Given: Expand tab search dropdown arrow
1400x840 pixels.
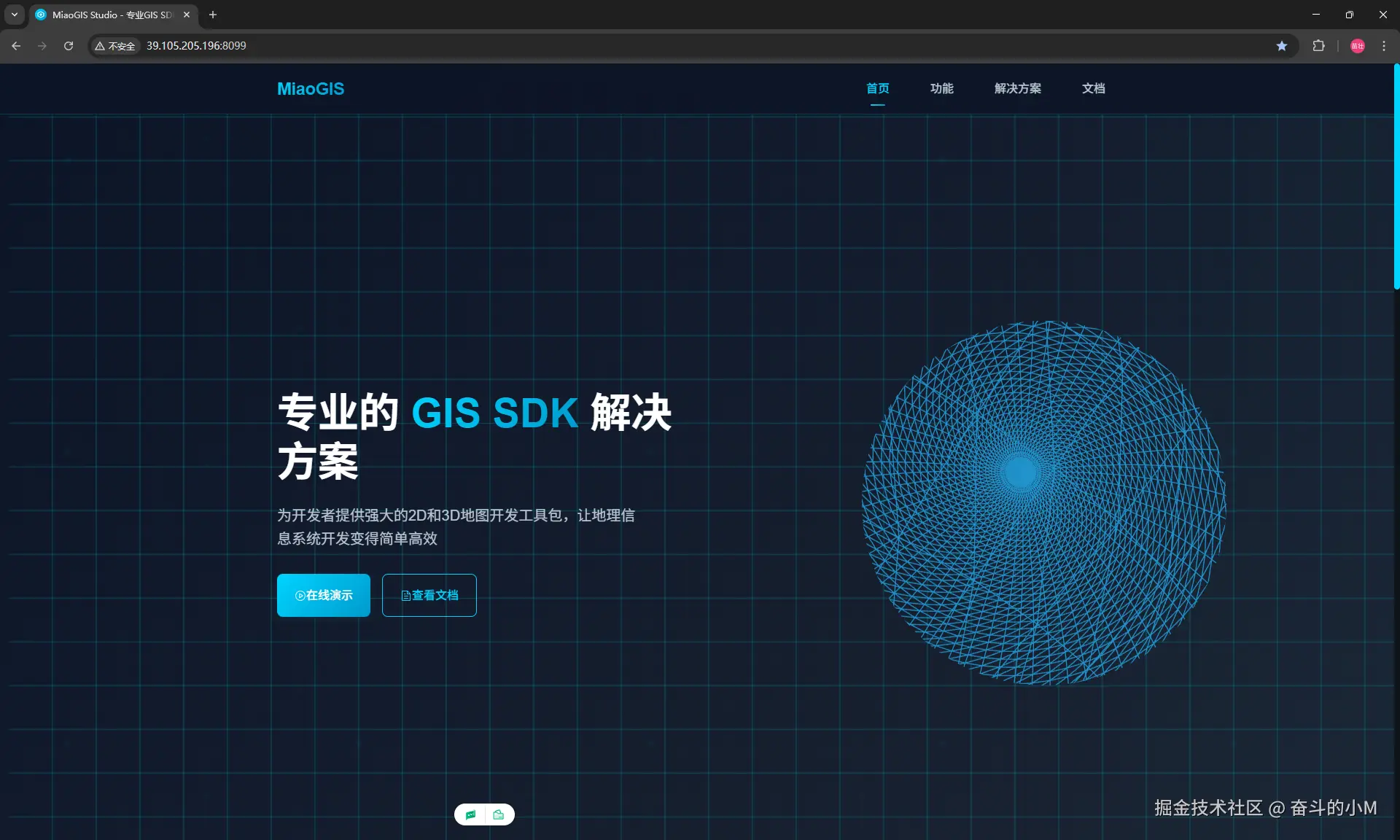Looking at the screenshot, I should pos(14,15).
